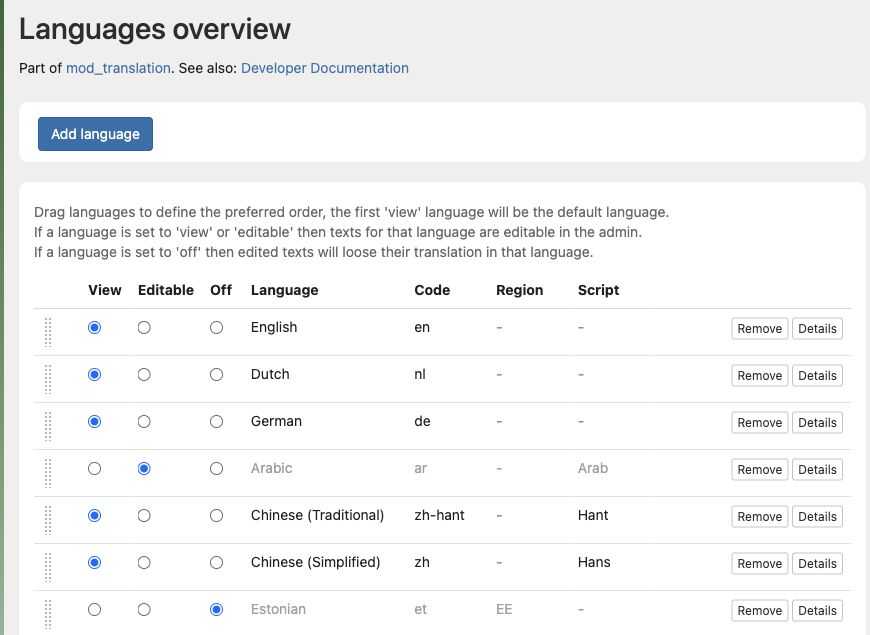Viewport: 870px width, 635px height.
Task: Select View radio for Chinese (Simplified)
Action: pyautogui.click(x=94, y=563)
